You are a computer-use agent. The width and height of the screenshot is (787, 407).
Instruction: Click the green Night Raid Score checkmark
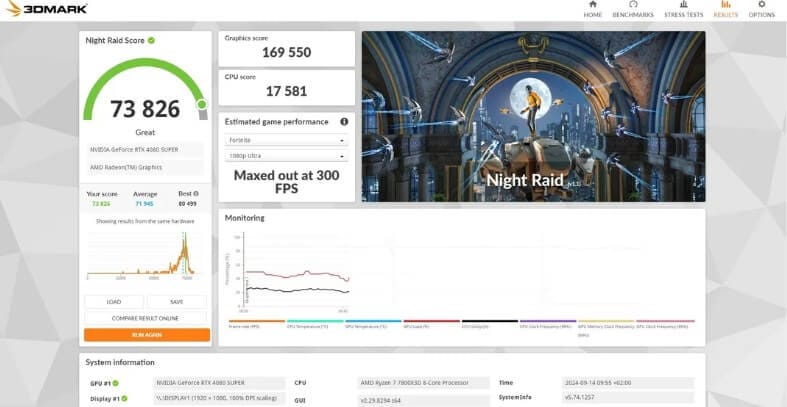coord(151,41)
